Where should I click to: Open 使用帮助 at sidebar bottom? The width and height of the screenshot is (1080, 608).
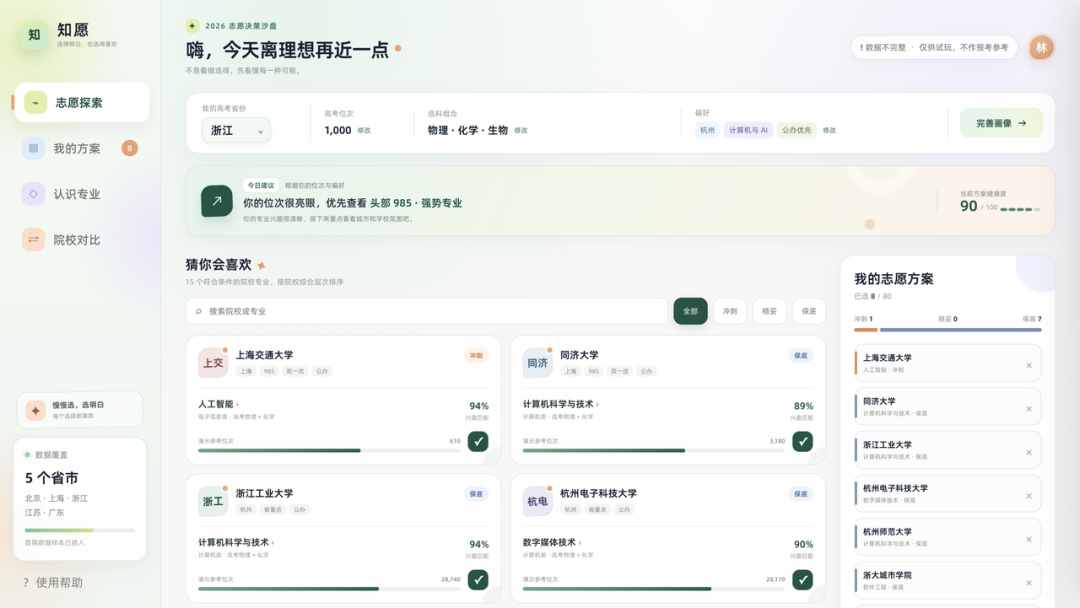(53, 583)
